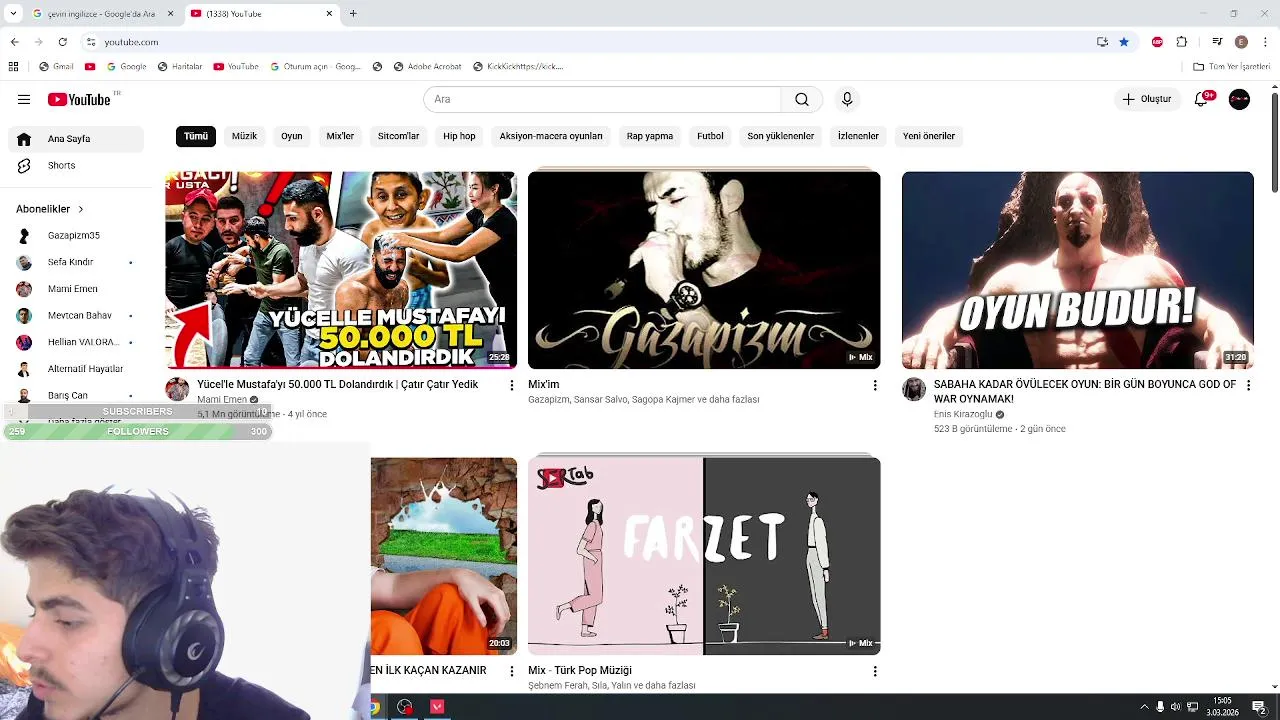Reload the page in Chrome
Image resolution: width=1280 pixels, height=720 pixels.
[62, 42]
